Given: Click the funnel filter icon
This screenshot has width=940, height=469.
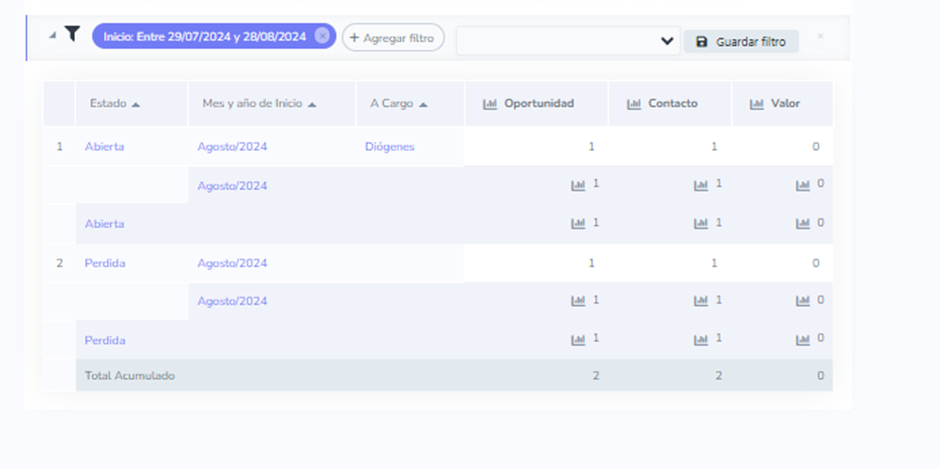Looking at the screenshot, I should pos(72,35).
